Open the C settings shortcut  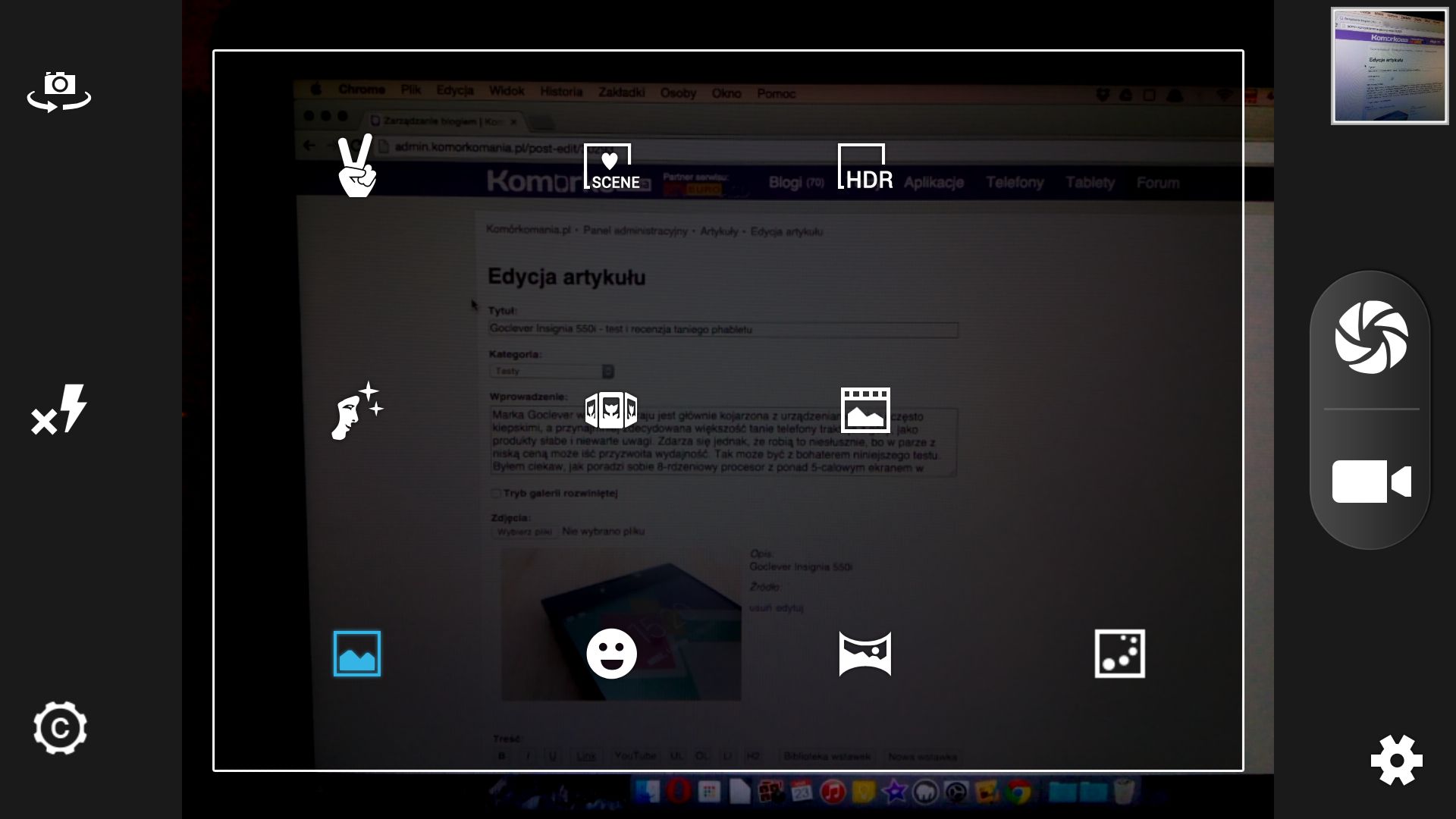click(x=59, y=727)
